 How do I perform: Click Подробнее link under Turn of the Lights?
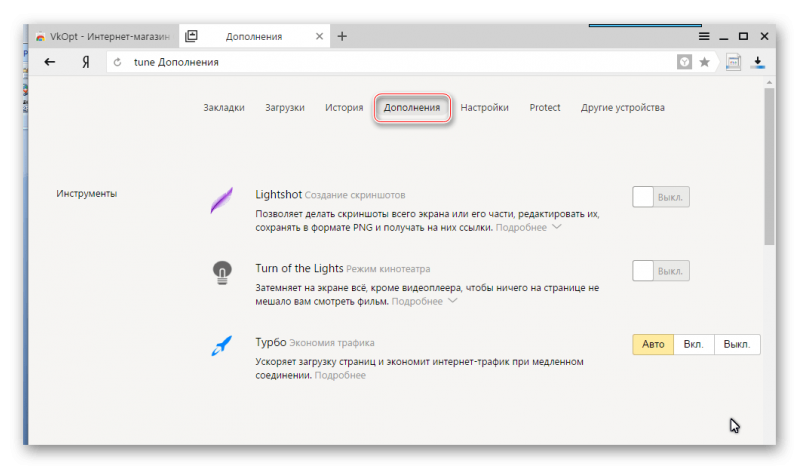point(417,302)
